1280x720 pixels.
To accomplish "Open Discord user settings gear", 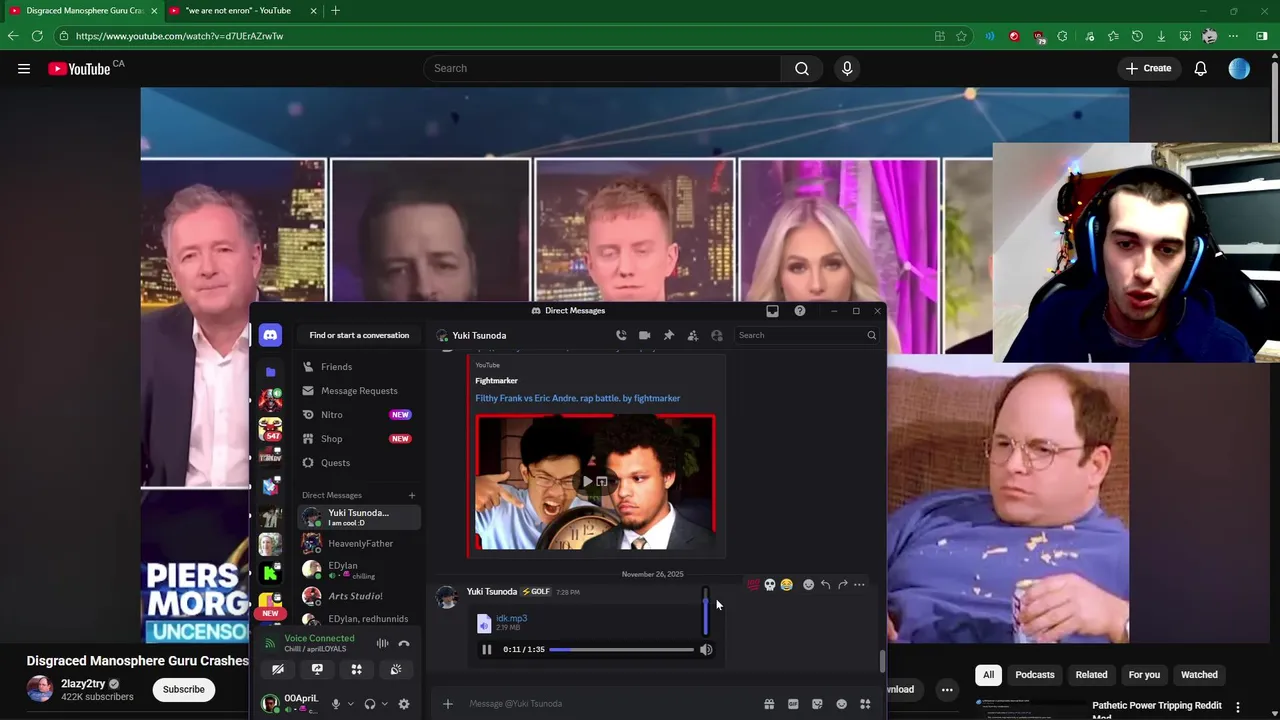I will pyautogui.click(x=404, y=704).
